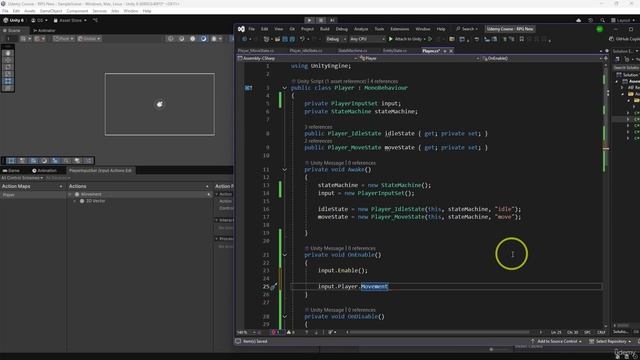This screenshot has height=360, width=640.
Task: Collapse the OnEnable method code fold
Action: click(284, 255)
